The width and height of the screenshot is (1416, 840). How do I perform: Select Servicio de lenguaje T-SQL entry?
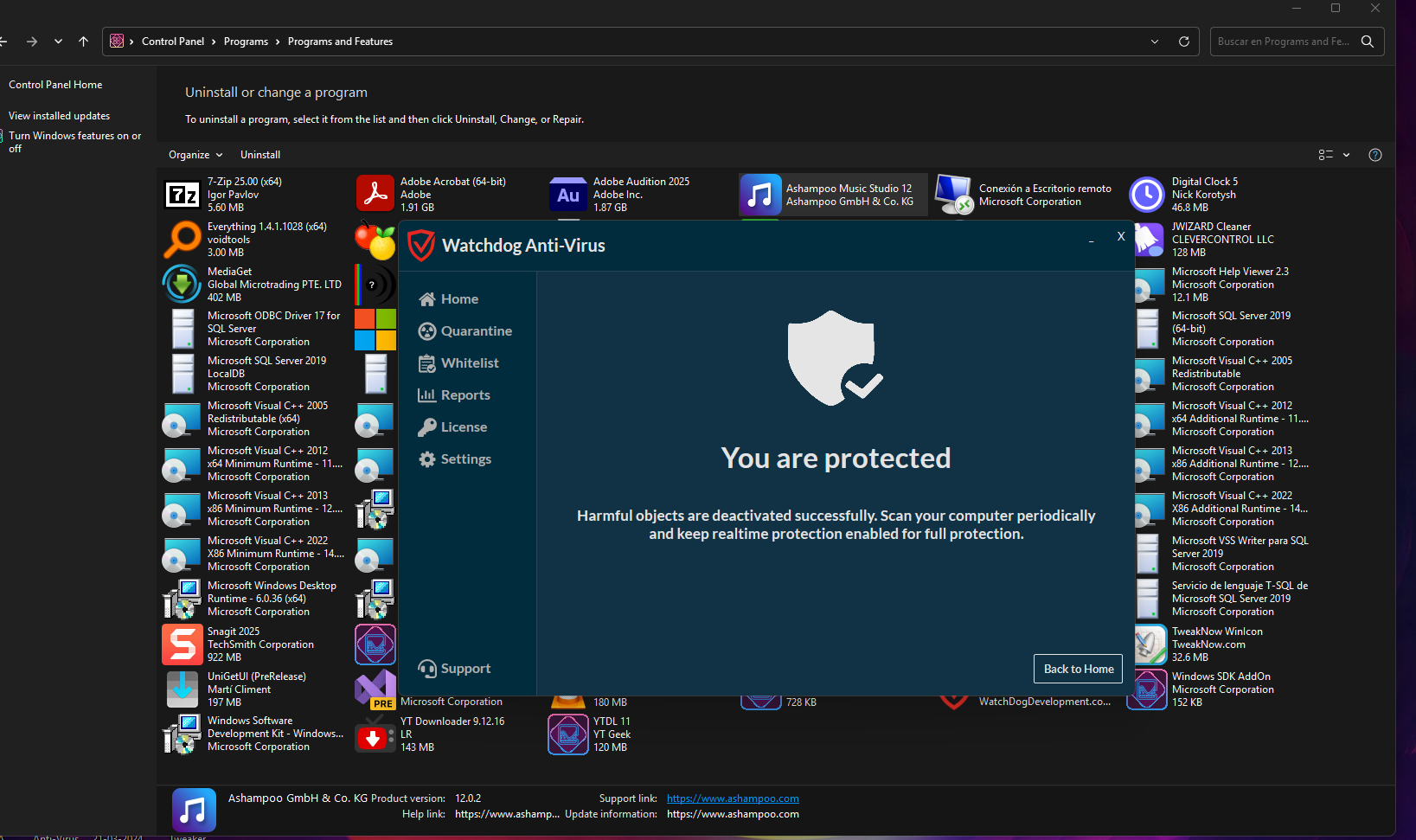pyautogui.click(x=1222, y=599)
